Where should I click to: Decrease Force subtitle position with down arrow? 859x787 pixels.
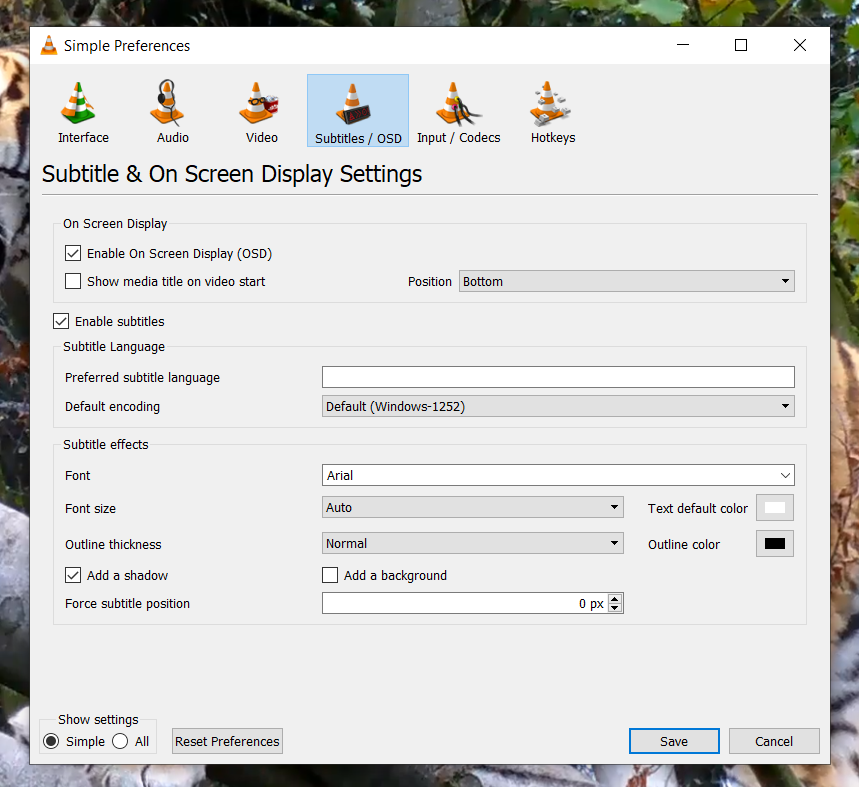click(x=615, y=608)
